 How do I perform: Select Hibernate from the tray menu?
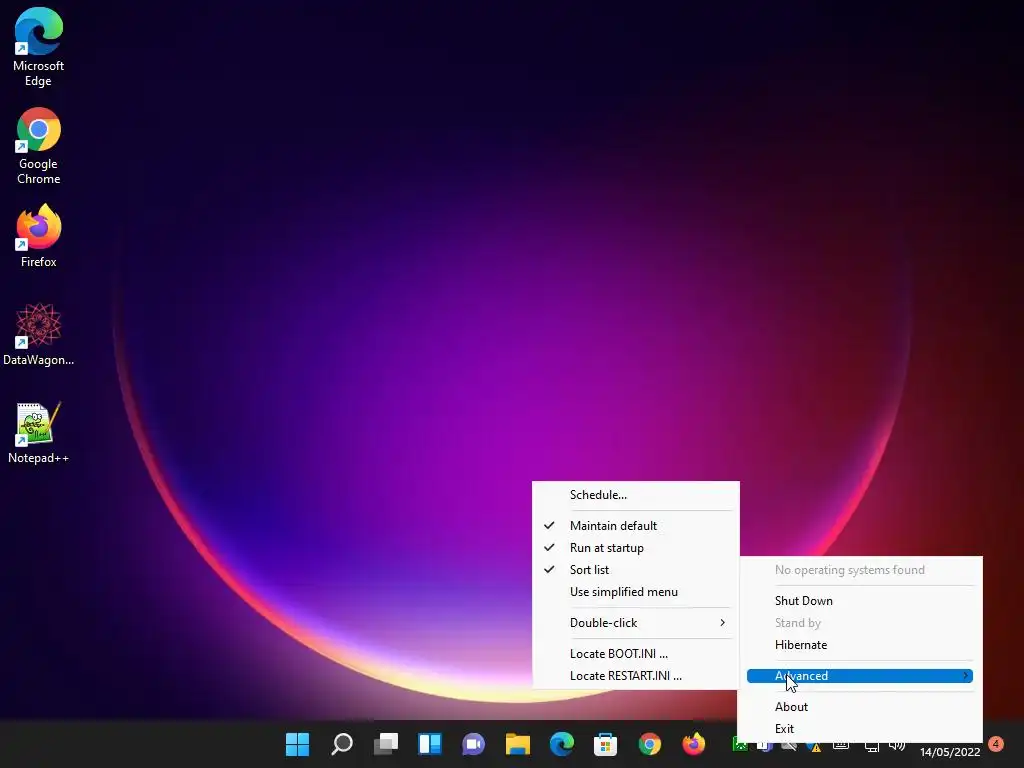point(859,645)
